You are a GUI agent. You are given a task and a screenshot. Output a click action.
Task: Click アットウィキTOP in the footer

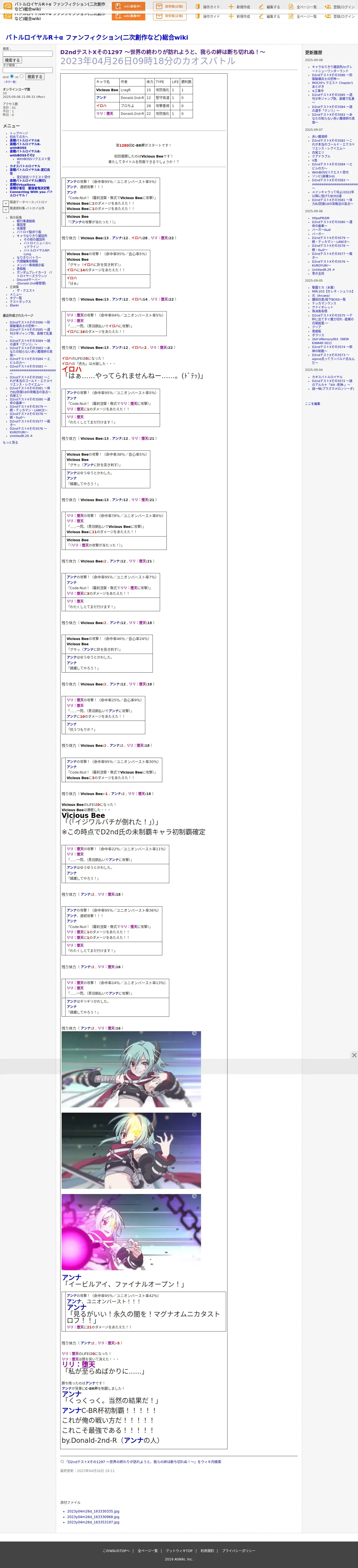coord(179,1550)
